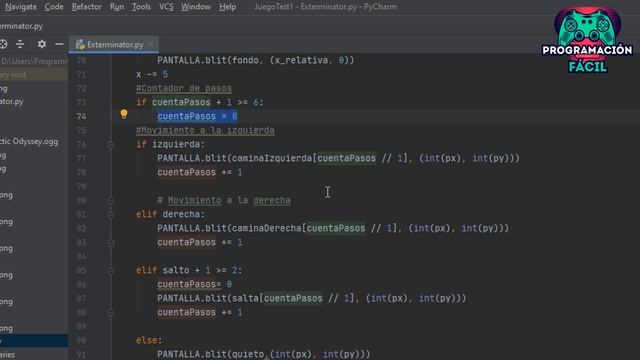Click the 'else:' keyword on line 90

[149, 340]
